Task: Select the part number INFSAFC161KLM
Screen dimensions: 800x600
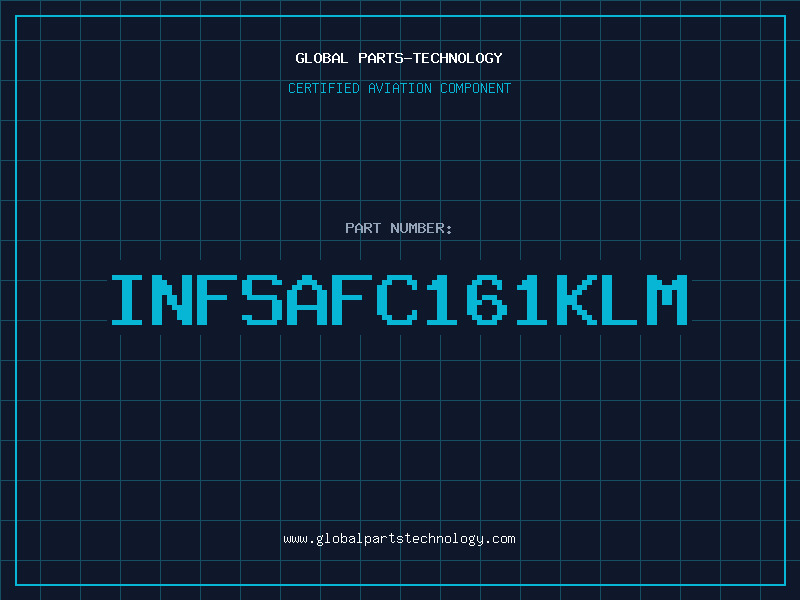Action: point(399,299)
